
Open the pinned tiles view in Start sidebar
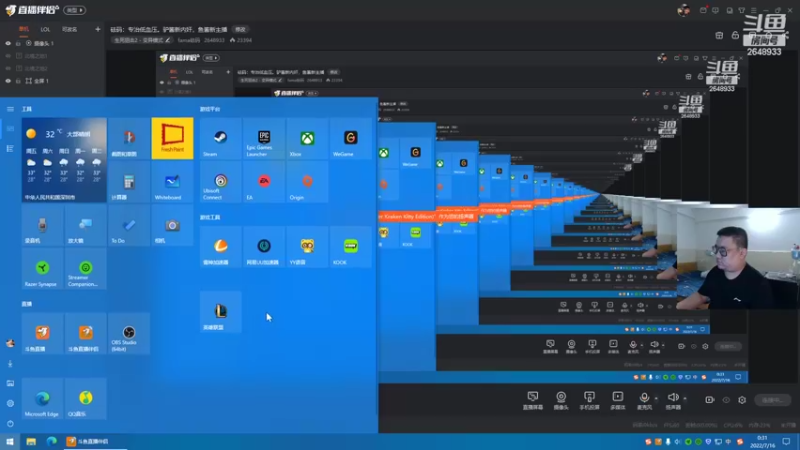pos(10,129)
